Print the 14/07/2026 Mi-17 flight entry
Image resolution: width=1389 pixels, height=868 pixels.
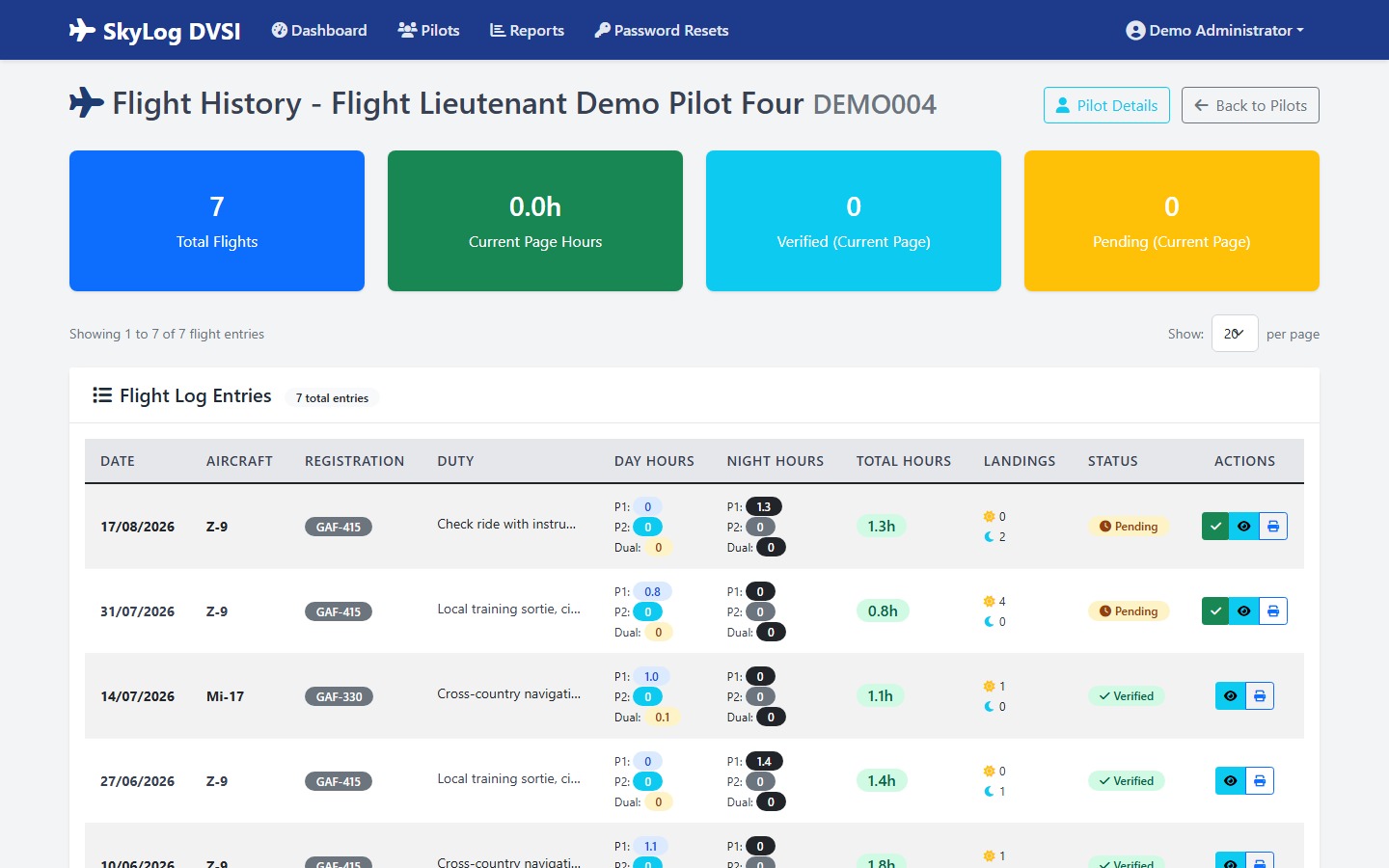pyautogui.click(x=1260, y=696)
